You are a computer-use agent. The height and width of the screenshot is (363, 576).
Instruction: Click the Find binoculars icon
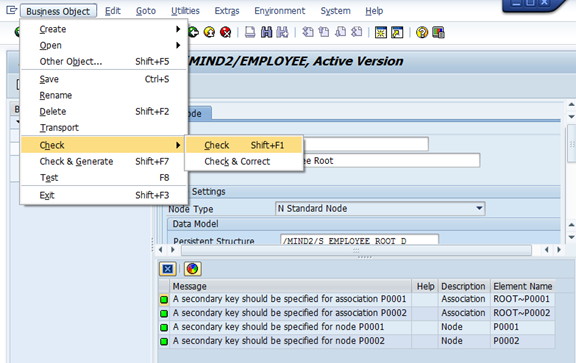tap(267, 32)
